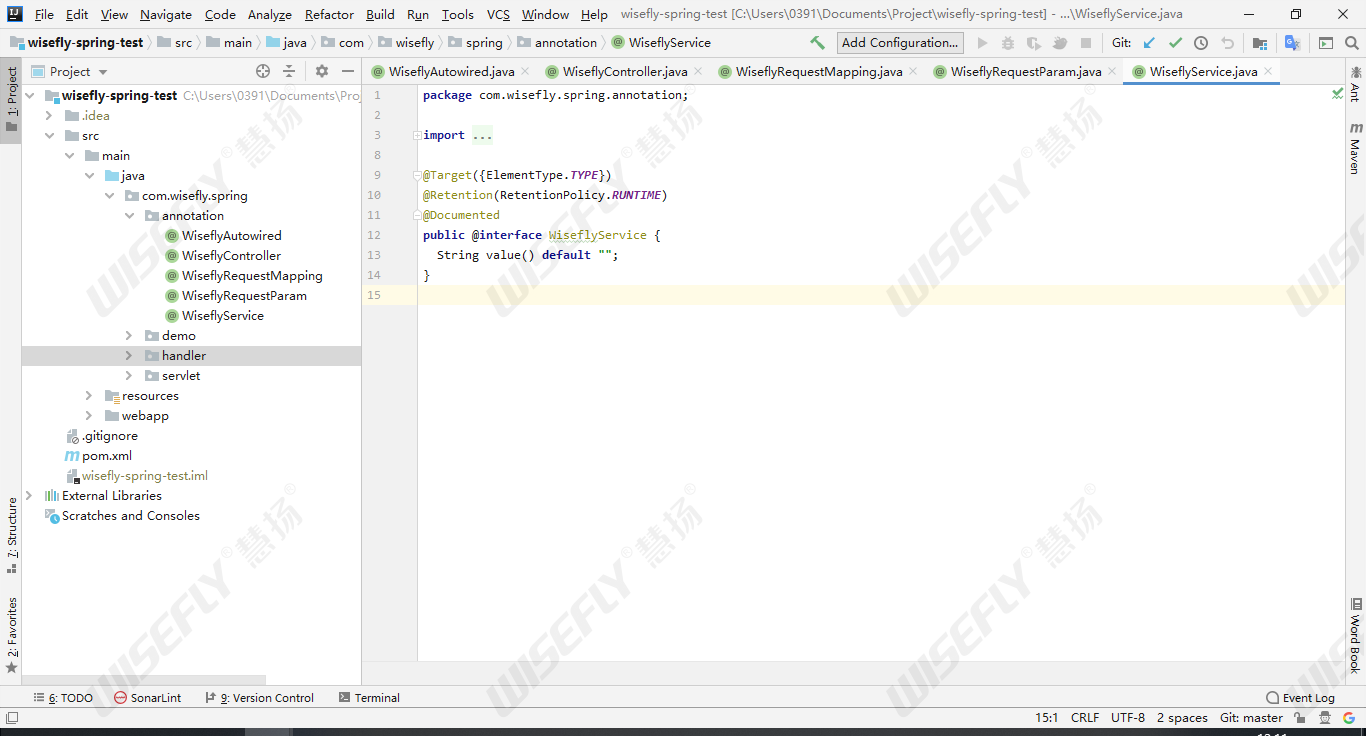Open the Word Book side tool window

click(x=1356, y=636)
